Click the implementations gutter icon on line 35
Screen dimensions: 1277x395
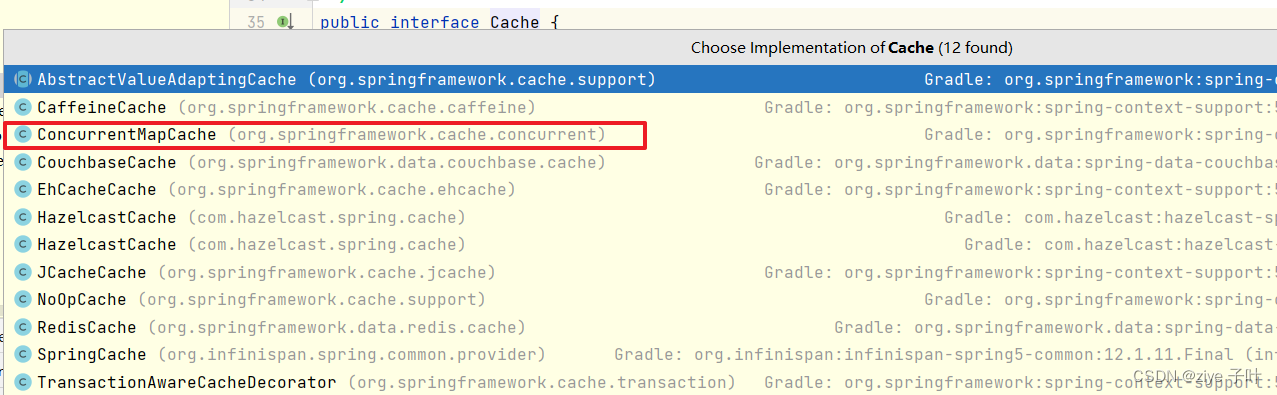(x=285, y=22)
